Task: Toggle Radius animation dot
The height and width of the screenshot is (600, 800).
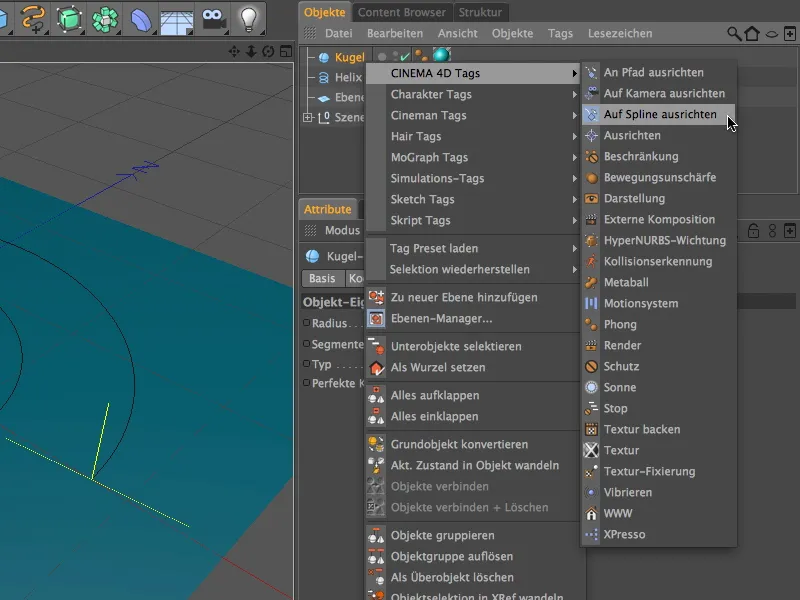Action: coord(306,322)
